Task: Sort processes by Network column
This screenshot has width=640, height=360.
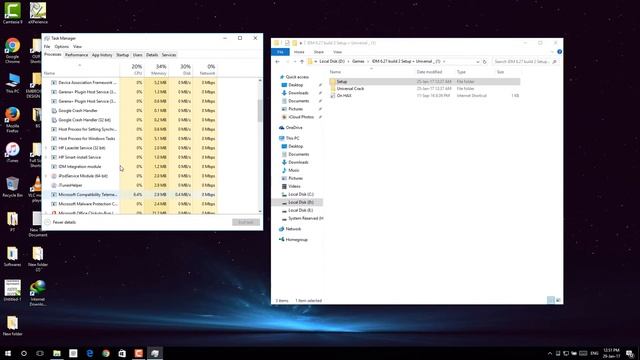Action: coord(204,69)
